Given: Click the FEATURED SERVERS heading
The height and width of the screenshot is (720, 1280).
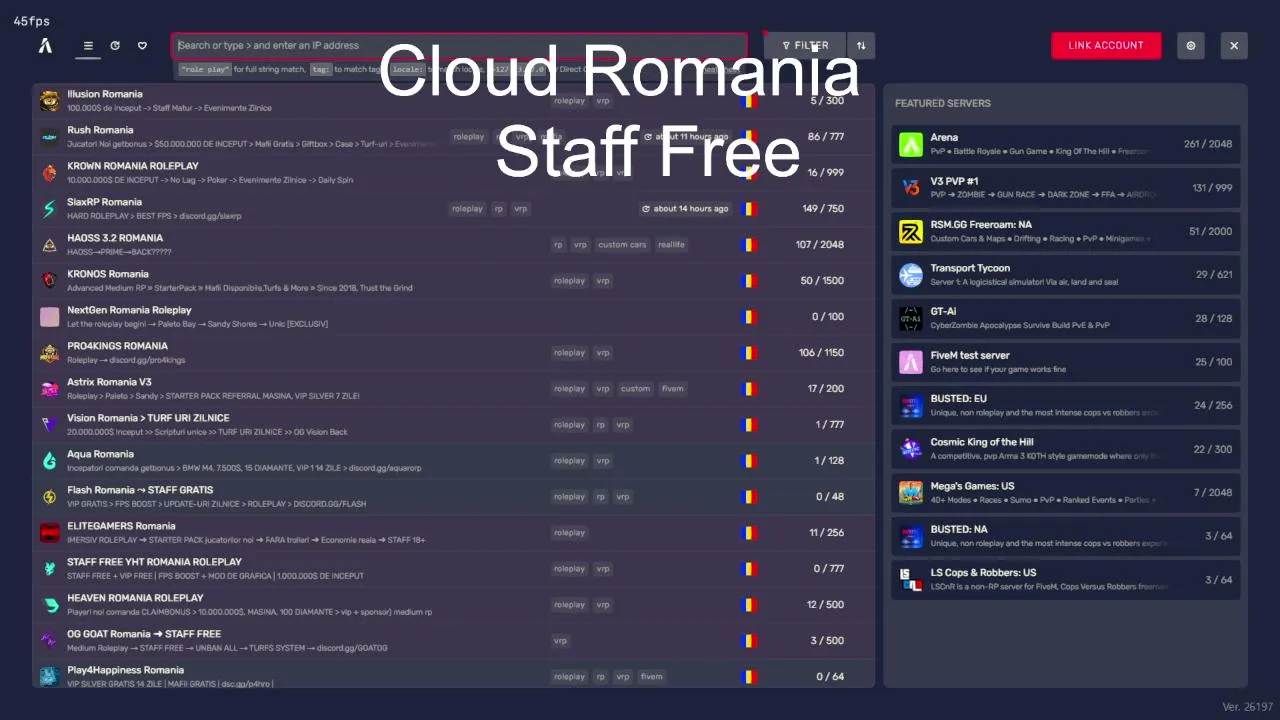Looking at the screenshot, I should [942, 103].
